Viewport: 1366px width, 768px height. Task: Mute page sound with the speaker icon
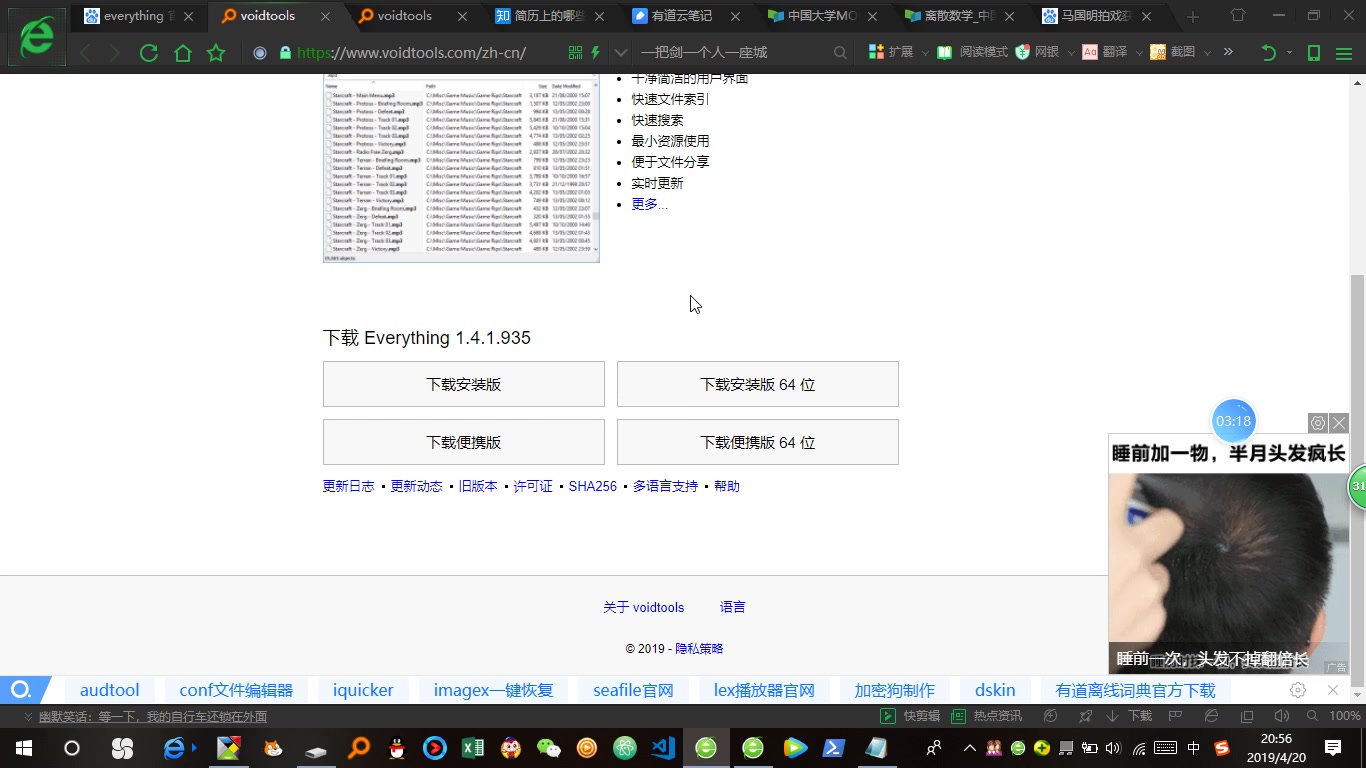point(1281,716)
